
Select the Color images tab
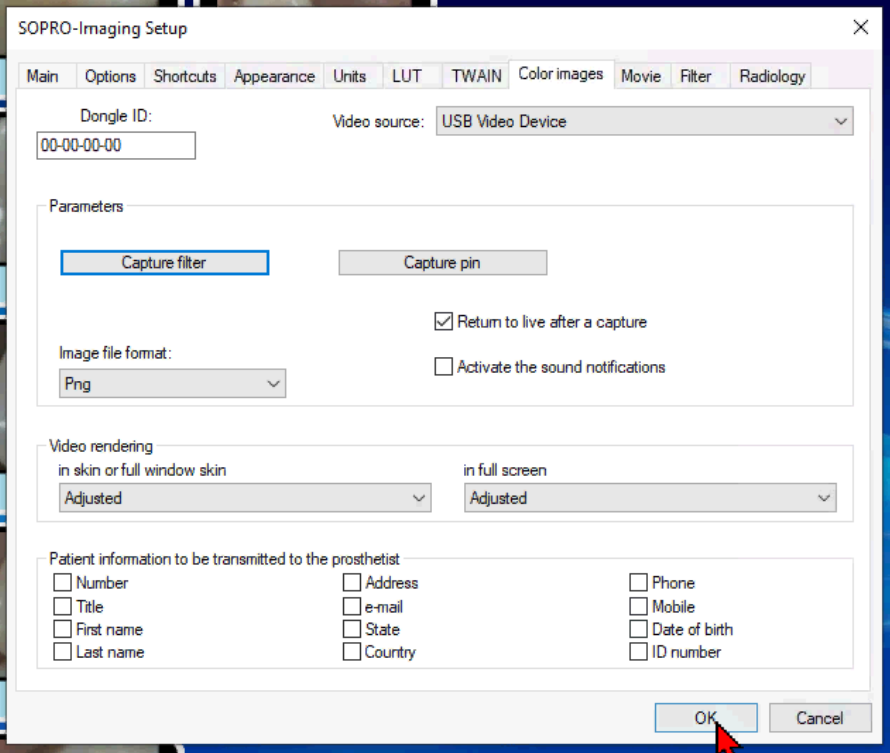click(561, 74)
